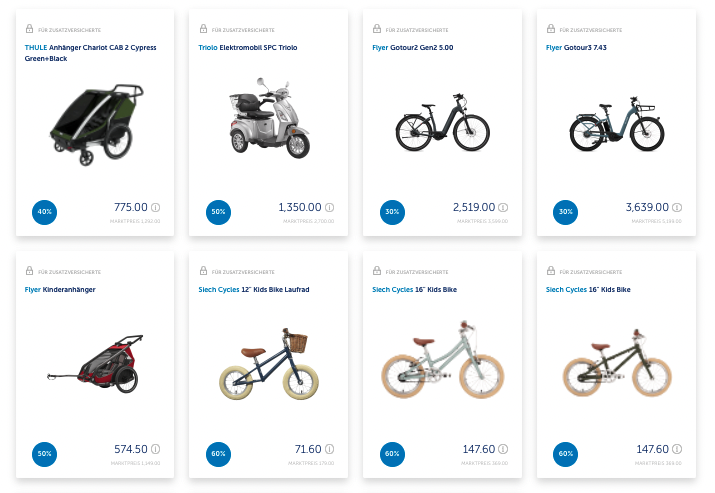
Task: Click lock icon on THULE Anhänger card
Action: (29, 30)
